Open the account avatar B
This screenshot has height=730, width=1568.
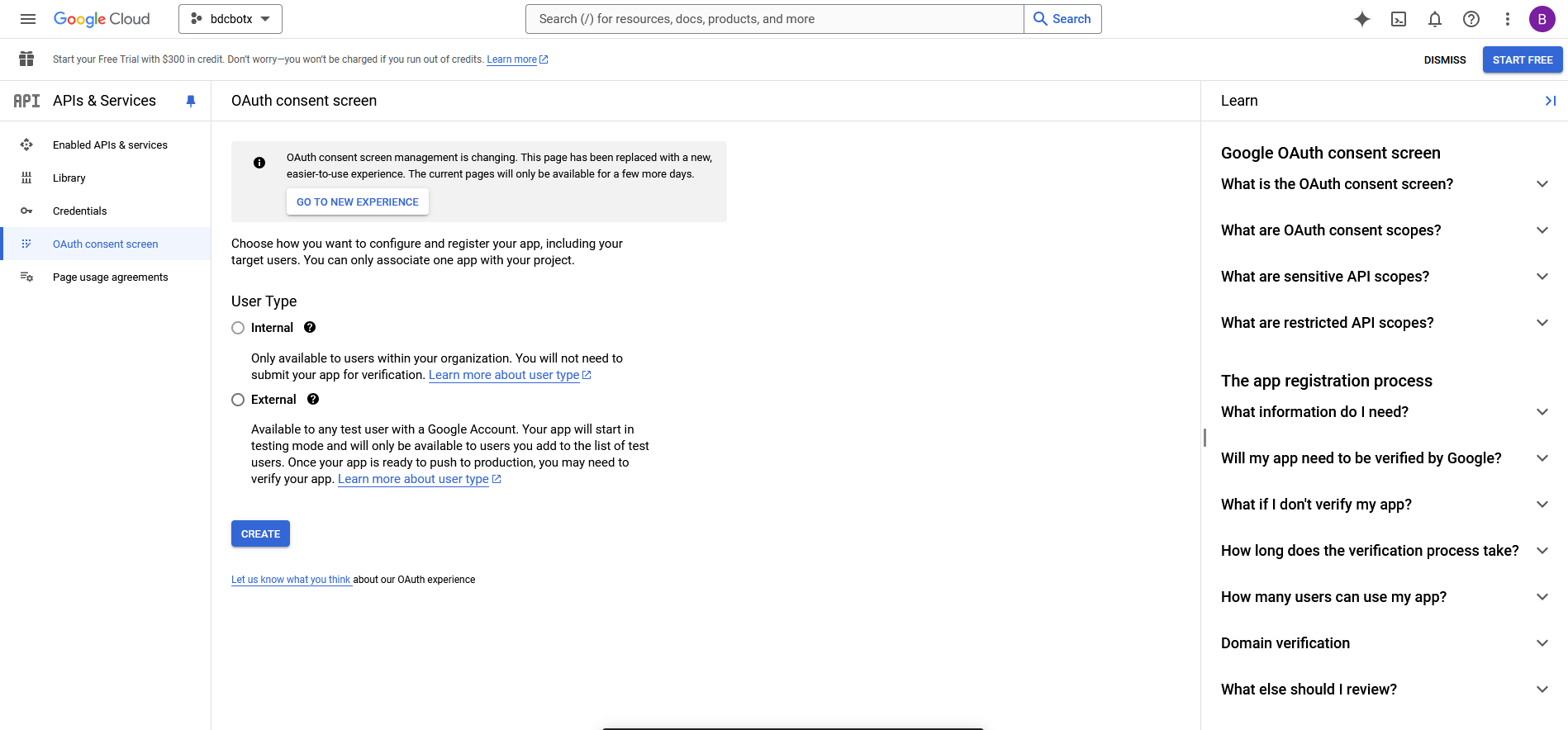tap(1542, 19)
